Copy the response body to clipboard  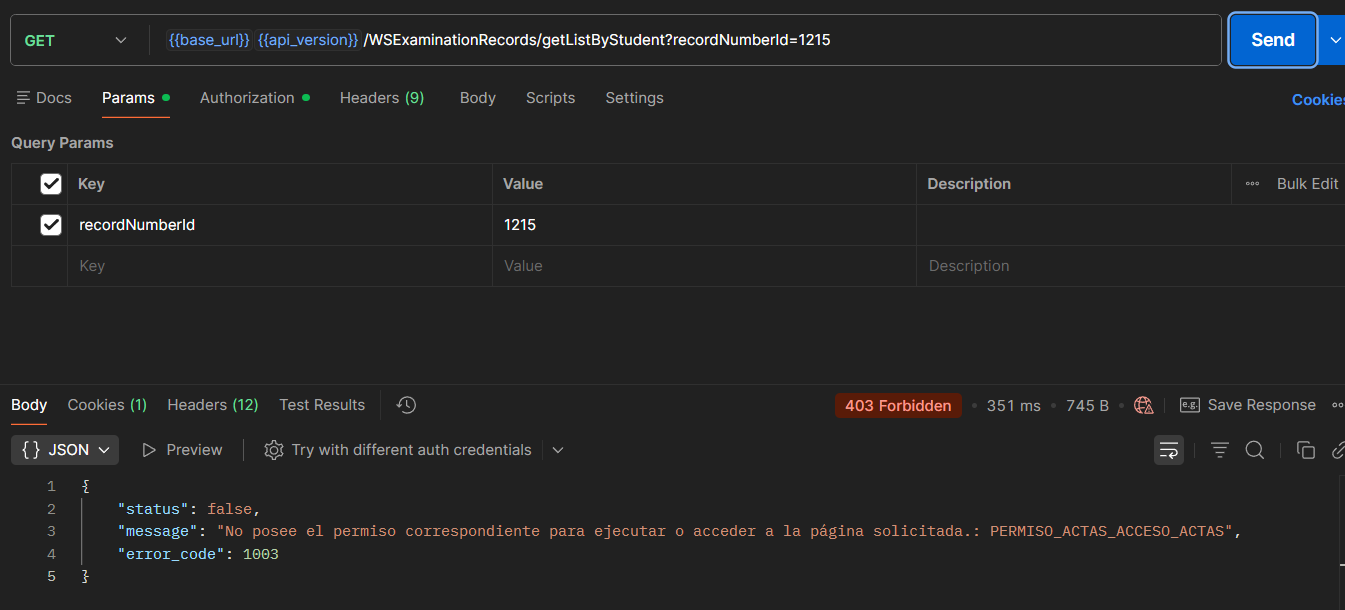[1305, 450]
